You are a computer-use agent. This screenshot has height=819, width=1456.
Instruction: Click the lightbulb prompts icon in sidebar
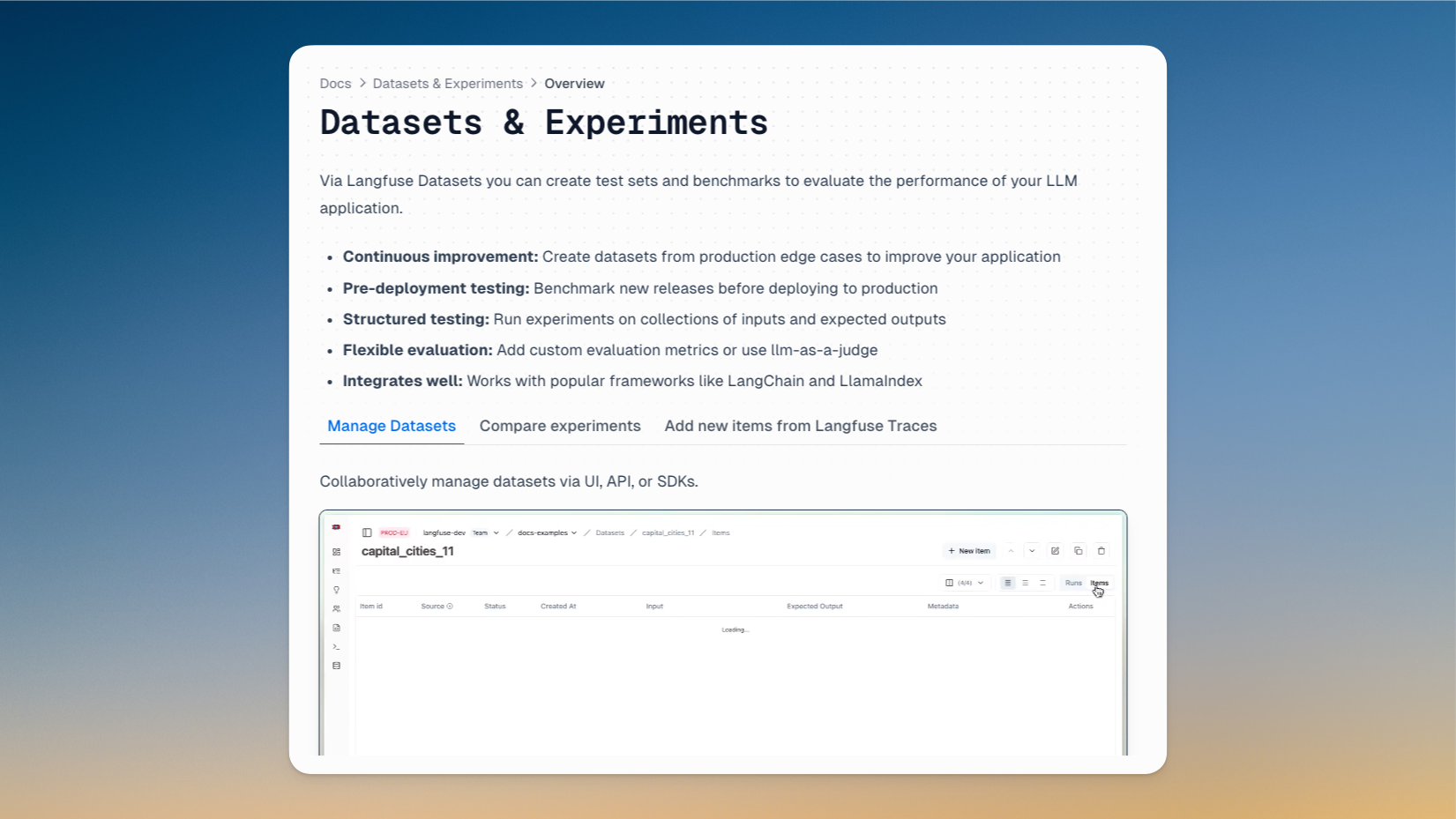point(337,590)
